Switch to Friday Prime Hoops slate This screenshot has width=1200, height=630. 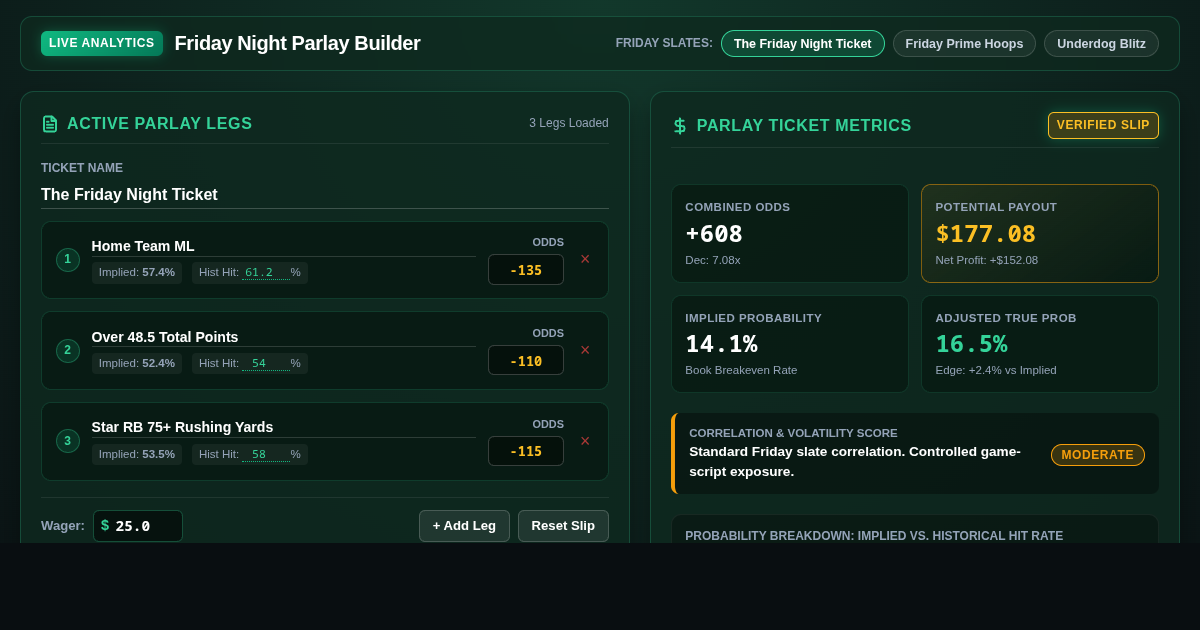[964, 44]
